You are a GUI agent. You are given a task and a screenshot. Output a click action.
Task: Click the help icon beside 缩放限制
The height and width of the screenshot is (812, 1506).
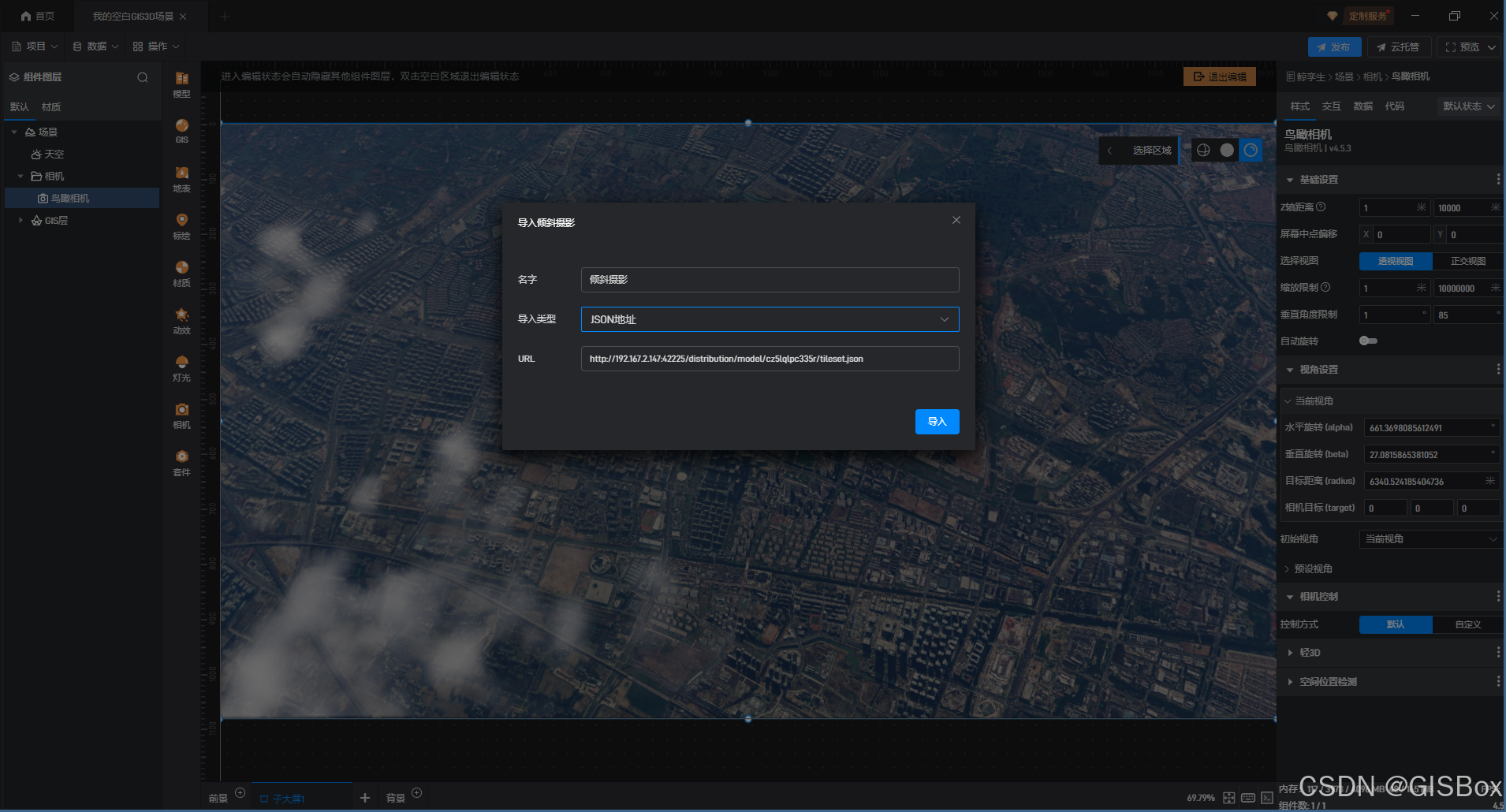(1325, 287)
